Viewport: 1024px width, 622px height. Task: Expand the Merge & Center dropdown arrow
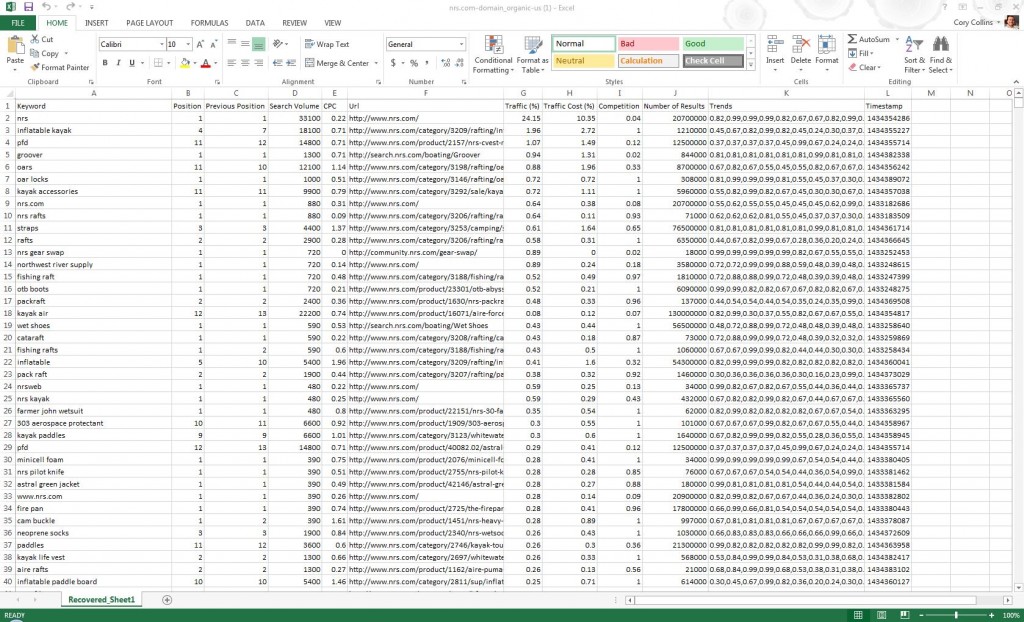pos(375,63)
